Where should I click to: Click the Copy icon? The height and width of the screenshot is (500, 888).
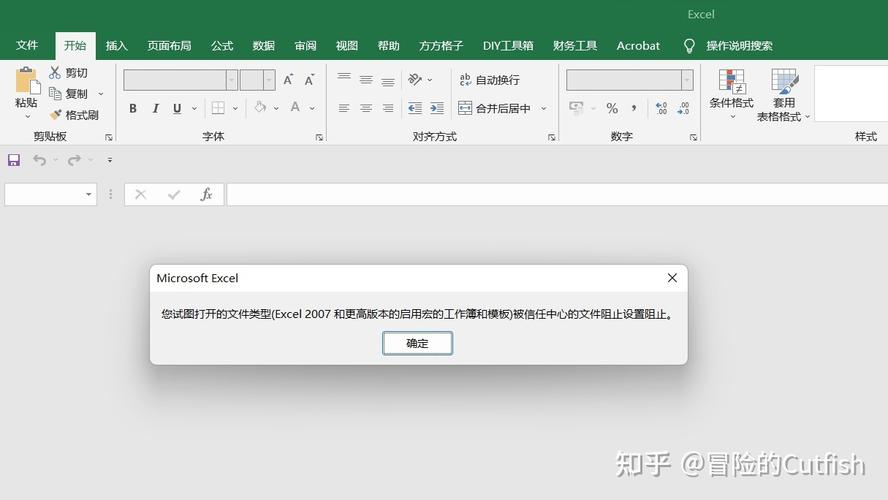click(55, 93)
